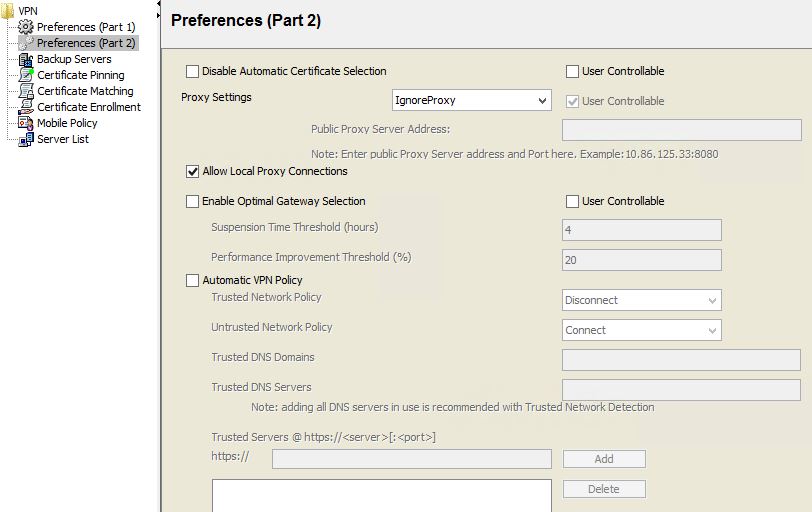Click the Trusted DNS Servers field
This screenshot has width=812, height=512.
tap(682, 390)
